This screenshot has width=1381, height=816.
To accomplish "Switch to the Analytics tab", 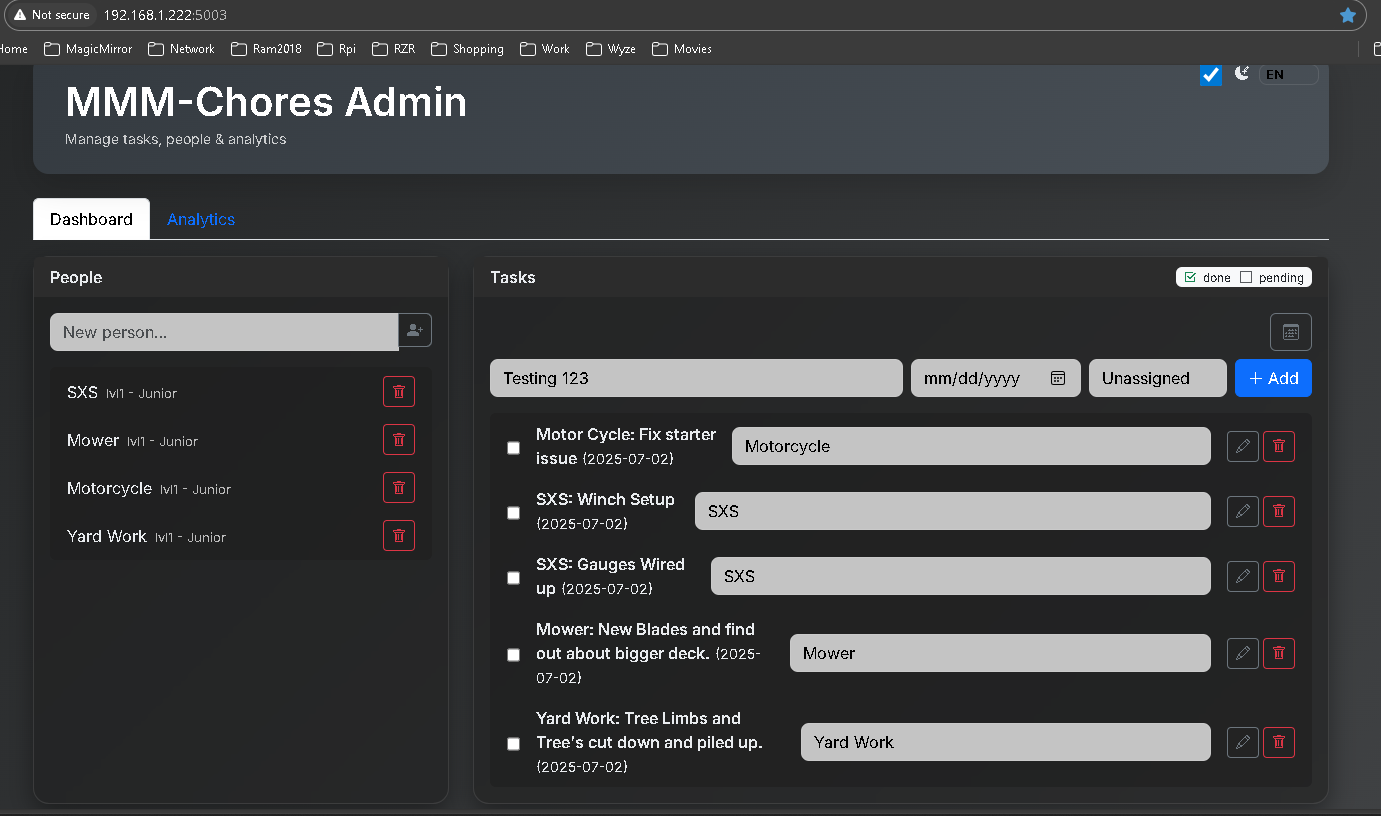I will click(x=201, y=220).
